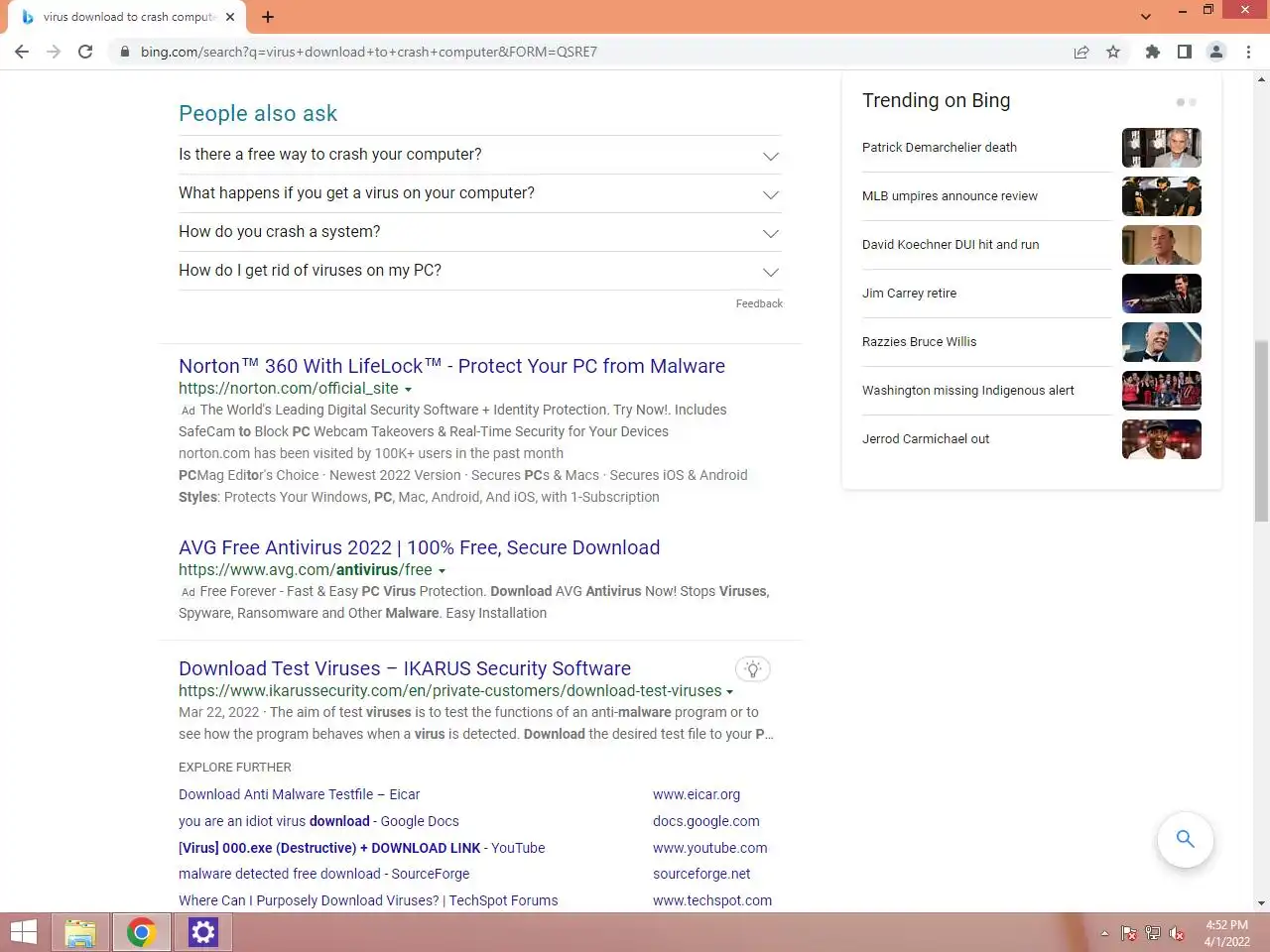
Task: Open Download Anti Malware Testfile – Eicar link
Action: click(299, 794)
